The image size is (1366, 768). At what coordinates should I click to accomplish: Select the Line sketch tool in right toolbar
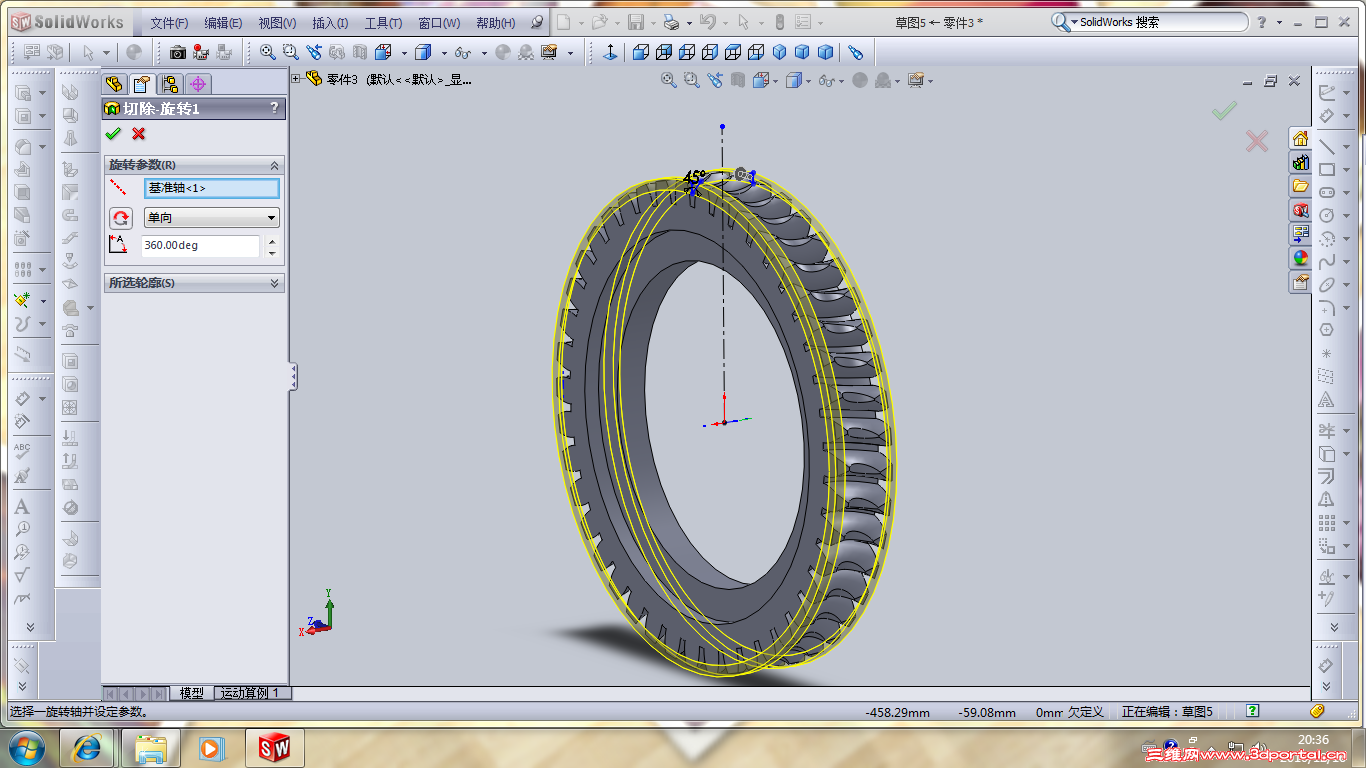(x=1326, y=146)
